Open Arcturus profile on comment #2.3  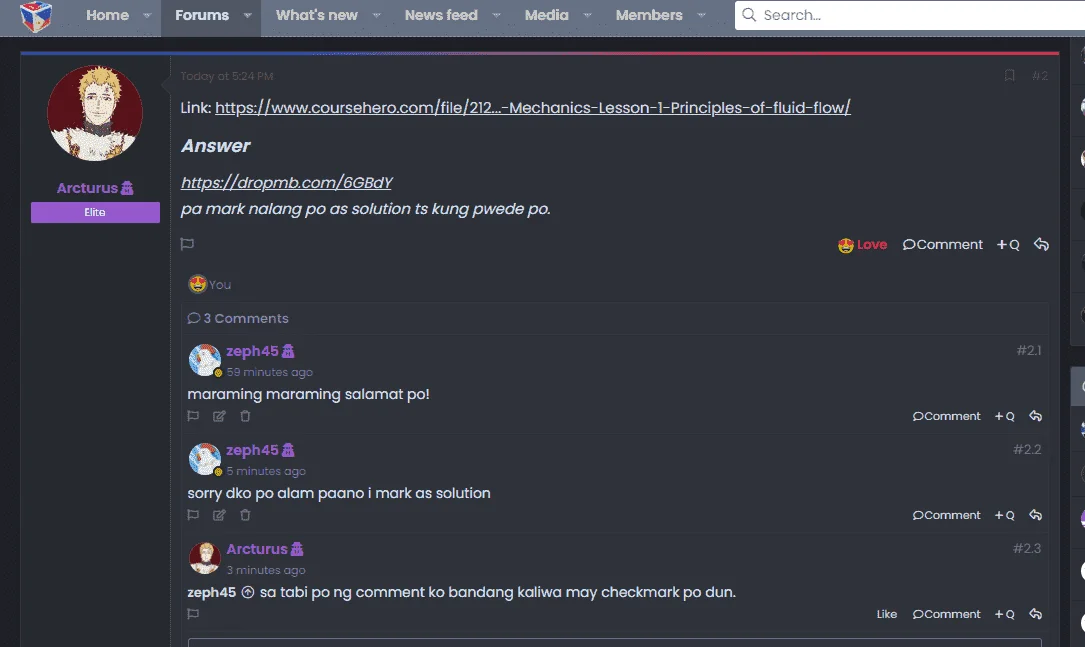click(257, 549)
